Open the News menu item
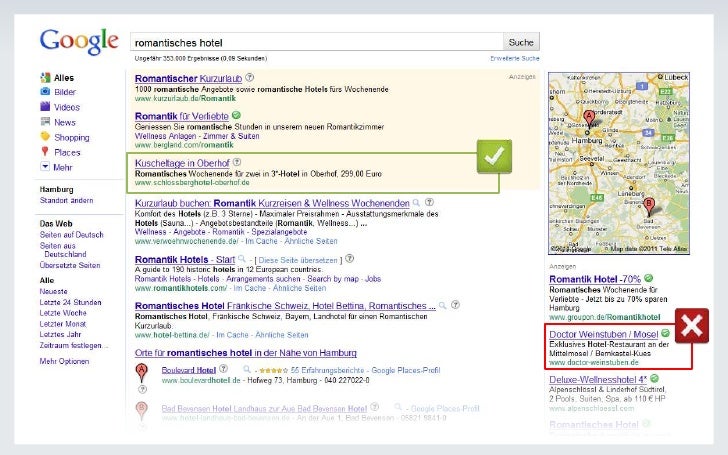Screen dimensions: 728x455 tap(65, 123)
